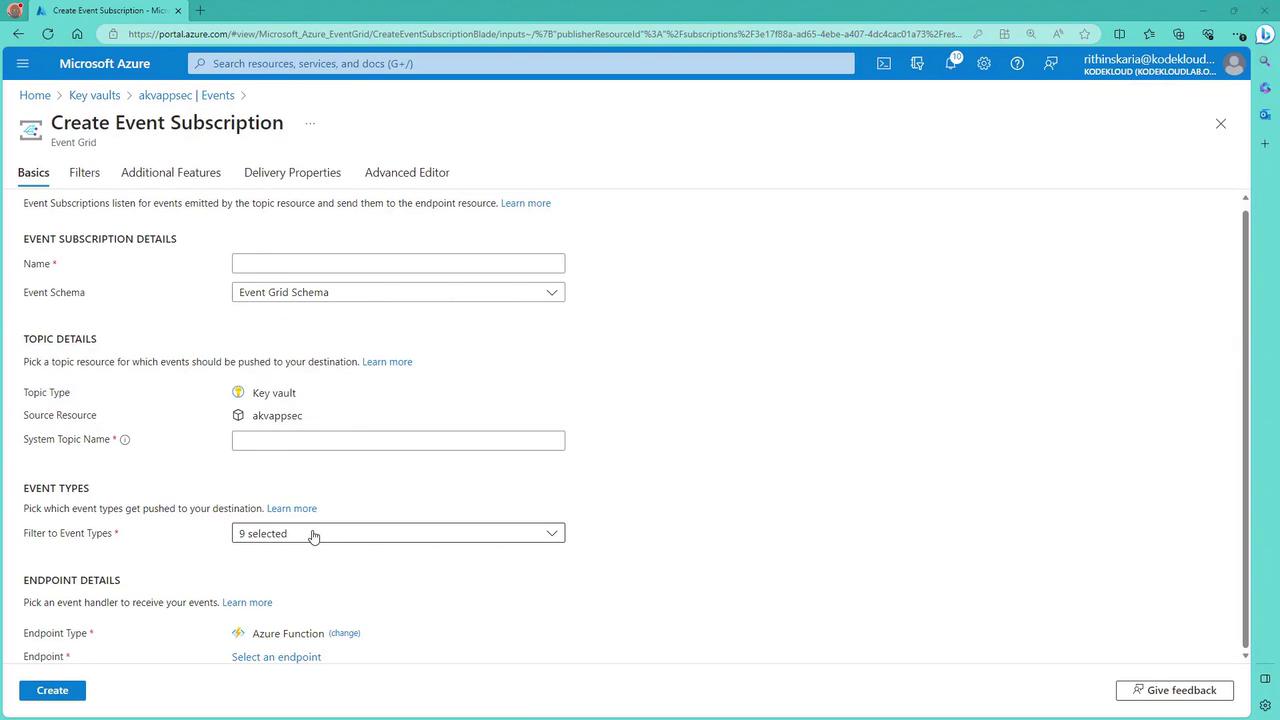Open Cloud Shell from the Azure header
Viewport: 1280px width, 720px height.
[884, 64]
